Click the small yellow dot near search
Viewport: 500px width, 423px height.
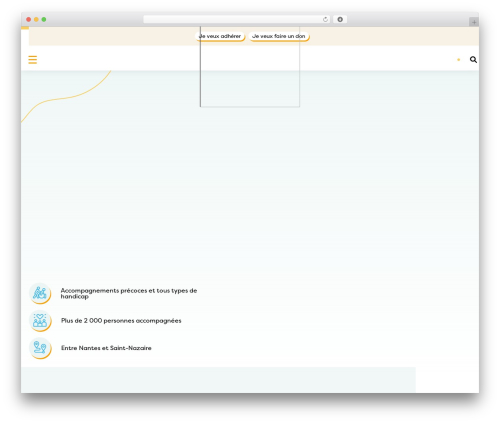(x=459, y=60)
